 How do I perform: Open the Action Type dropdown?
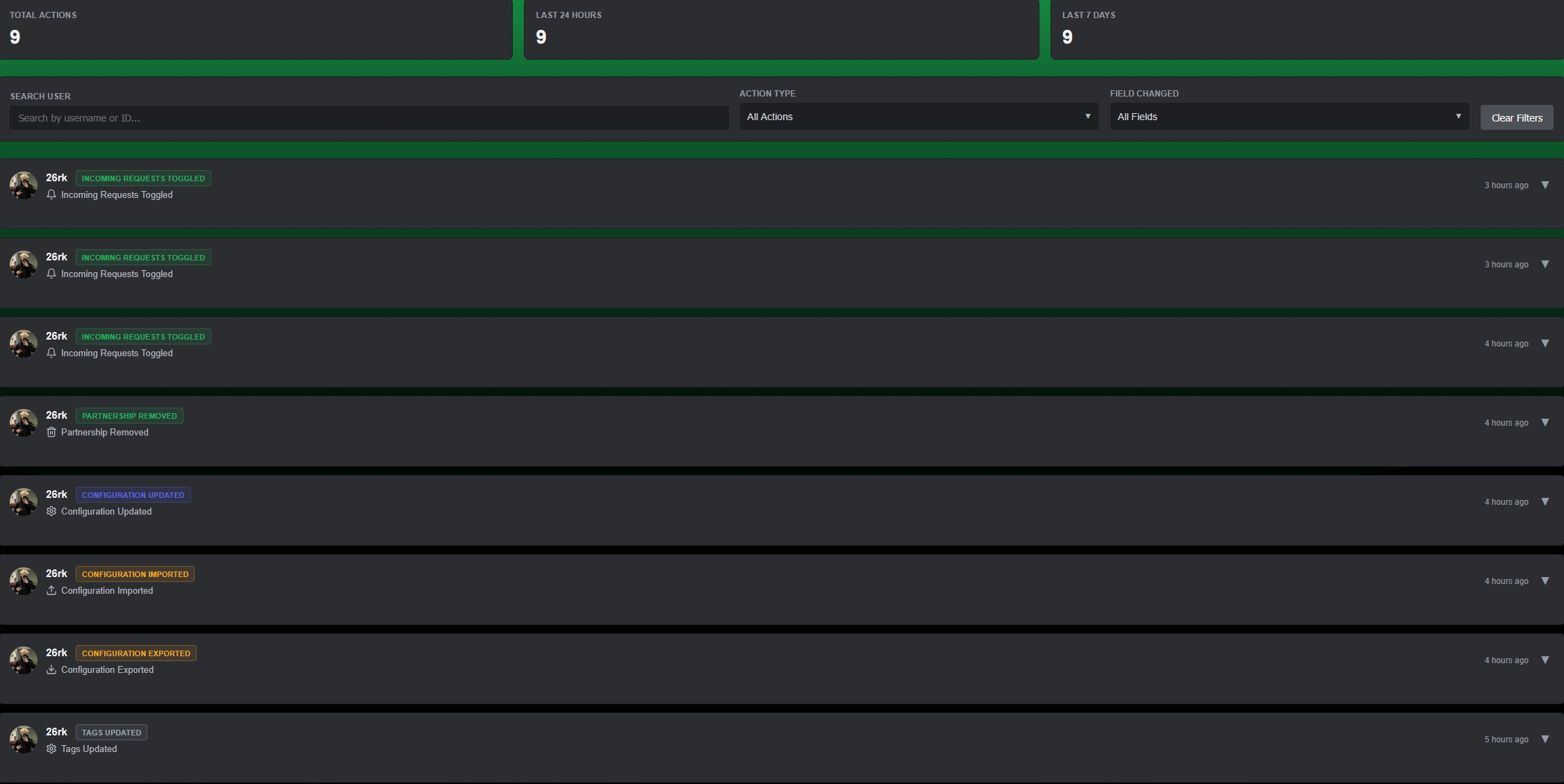[x=917, y=117]
